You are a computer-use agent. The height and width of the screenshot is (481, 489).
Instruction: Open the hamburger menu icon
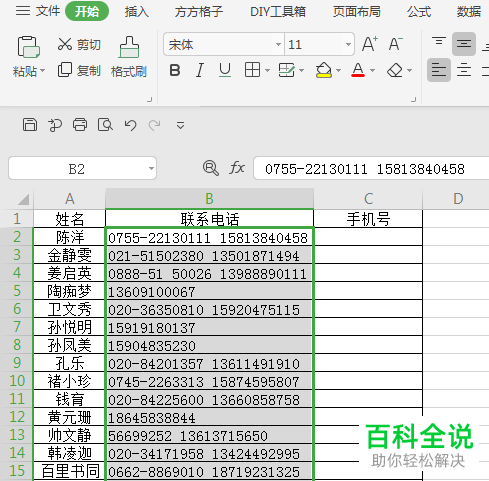pos(23,11)
